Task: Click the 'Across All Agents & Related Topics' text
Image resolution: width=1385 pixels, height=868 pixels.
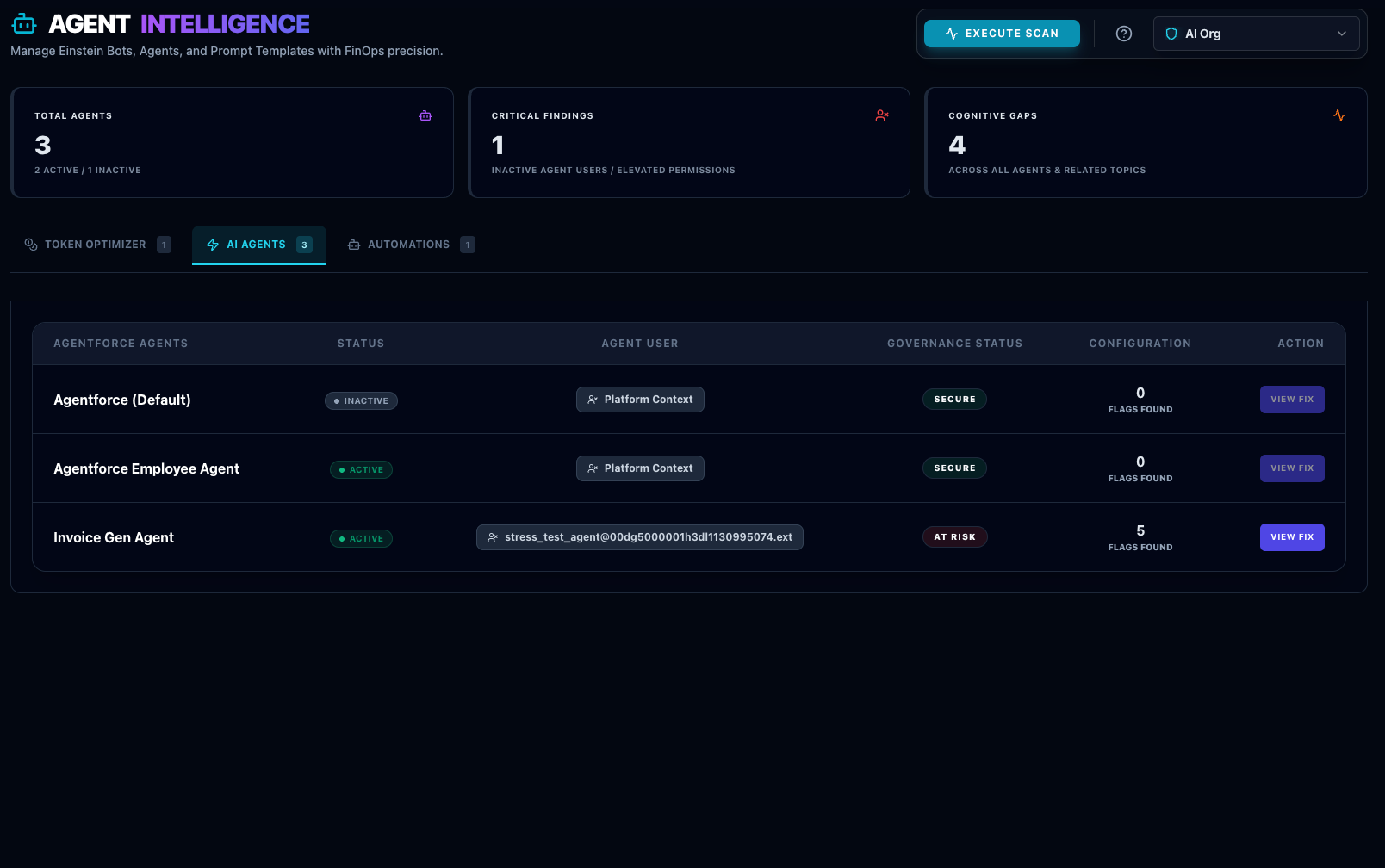Action: point(1047,170)
